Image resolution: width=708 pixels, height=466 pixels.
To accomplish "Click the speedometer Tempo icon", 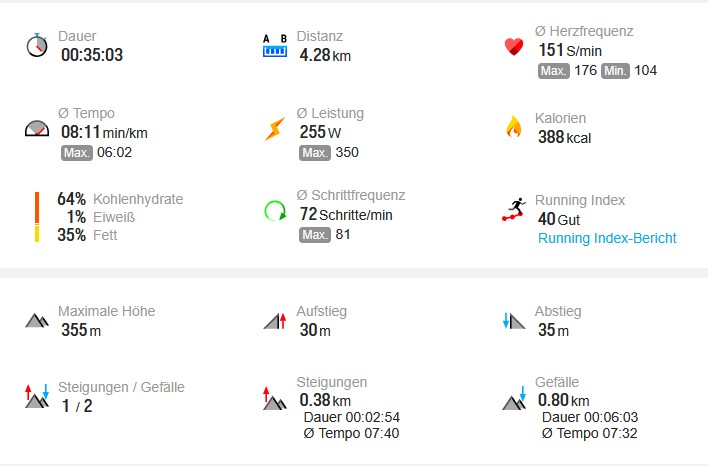I will [x=37, y=129].
